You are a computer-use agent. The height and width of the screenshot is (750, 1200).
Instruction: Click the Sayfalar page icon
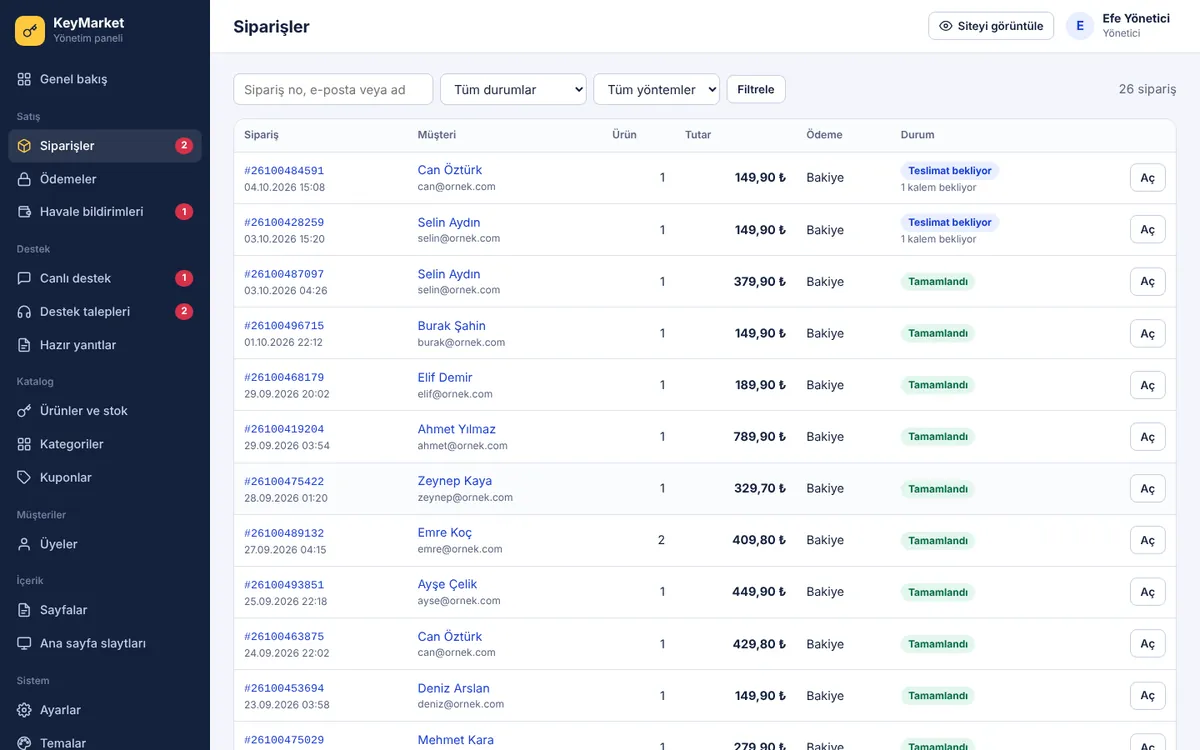[x=25, y=610]
